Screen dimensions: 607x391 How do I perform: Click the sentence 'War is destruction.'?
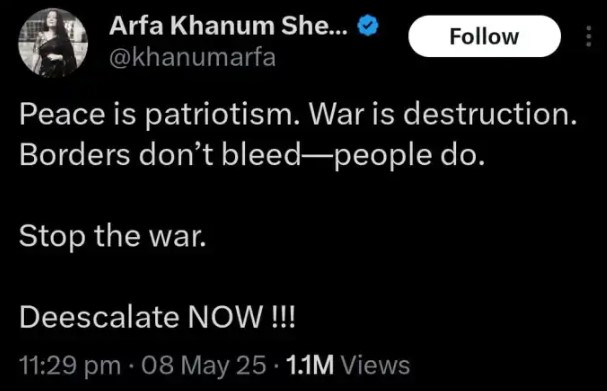442,115
